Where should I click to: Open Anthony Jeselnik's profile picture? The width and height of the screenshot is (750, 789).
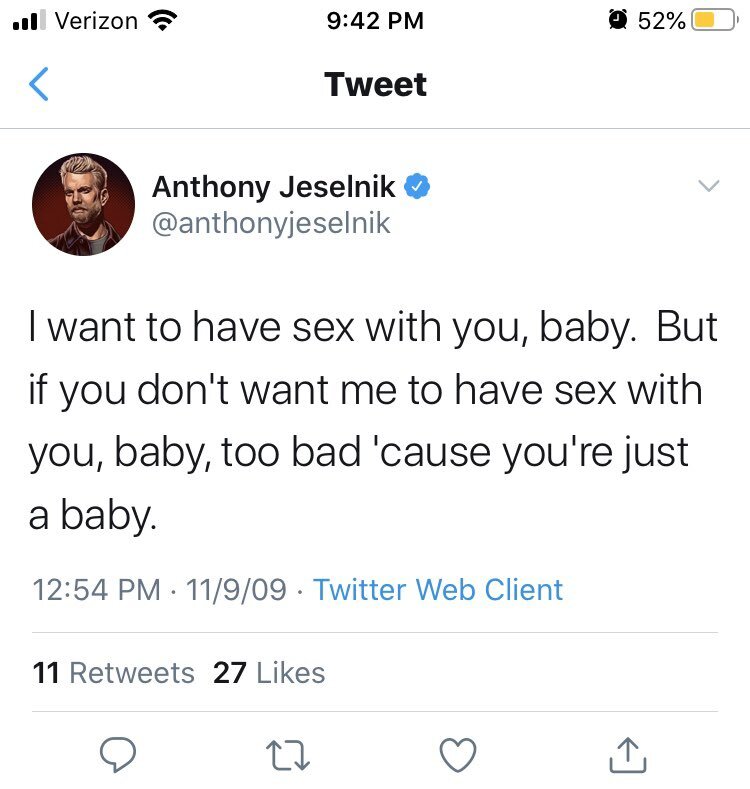coord(83,204)
